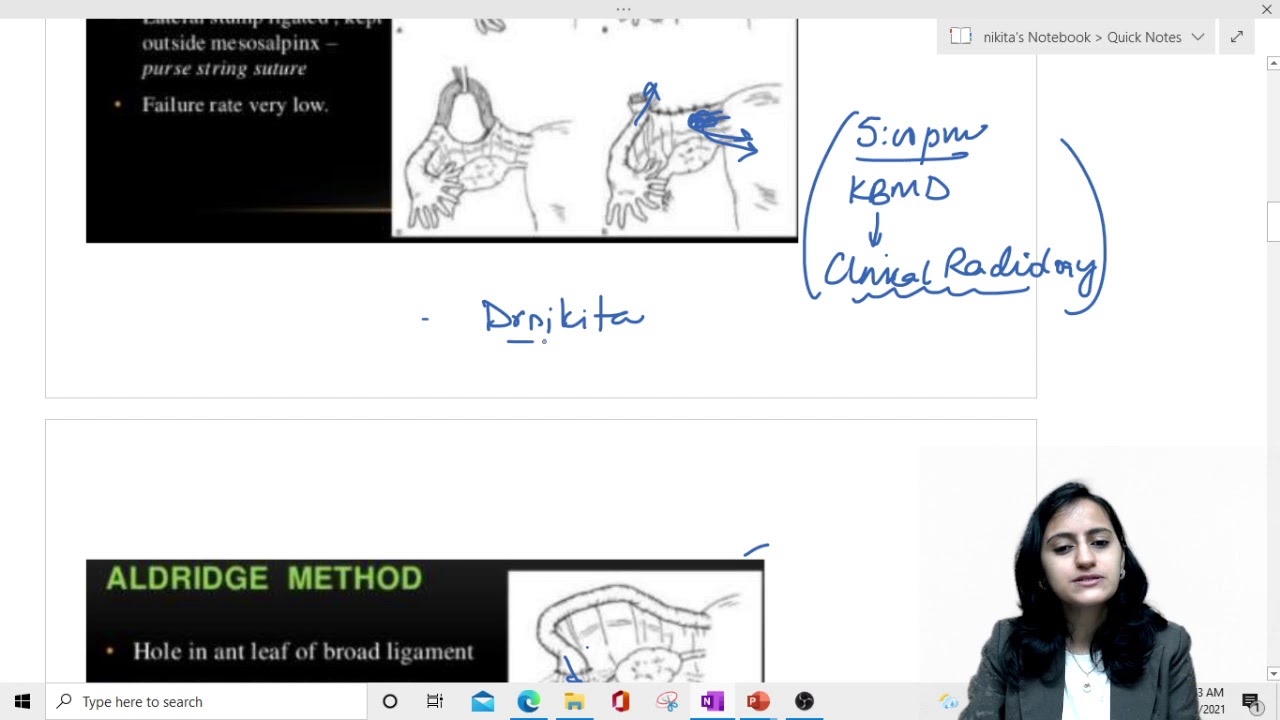Click the Aldridge method diagram image

click(x=635, y=626)
